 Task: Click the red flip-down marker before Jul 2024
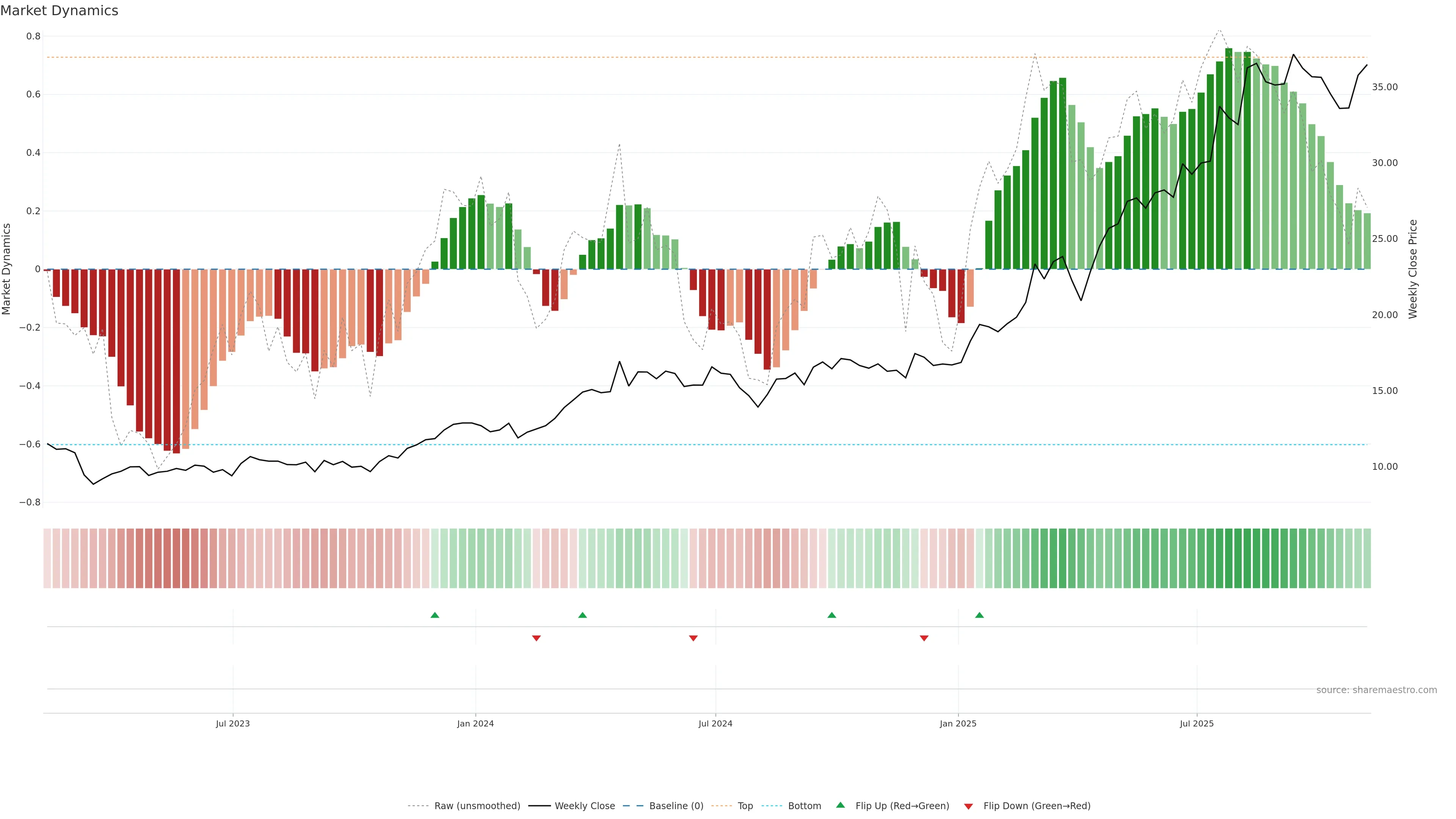point(693,638)
